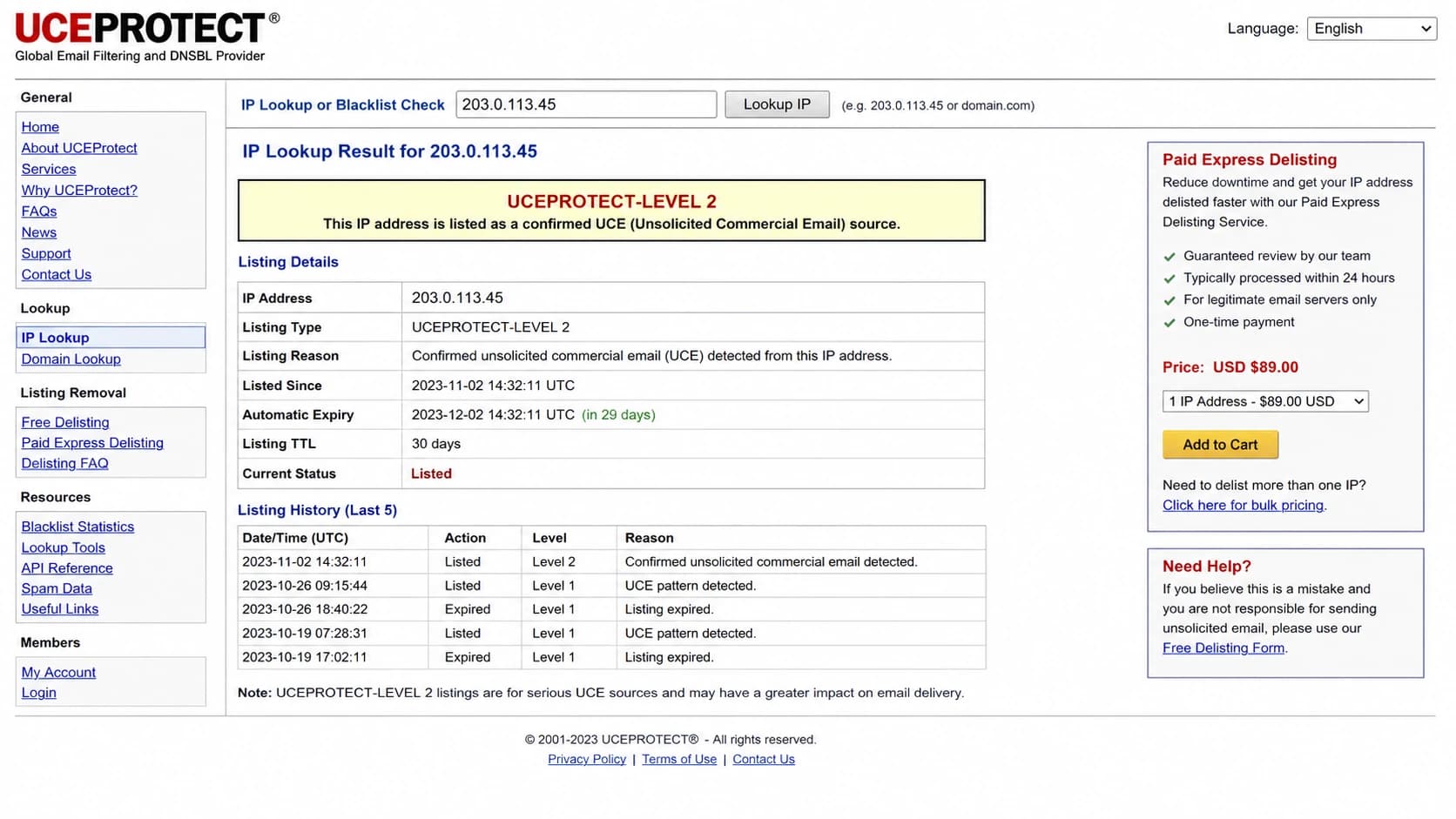Image resolution: width=1456 pixels, height=819 pixels.
Task: Click the red 'Listed' current status
Action: point(431,473)
